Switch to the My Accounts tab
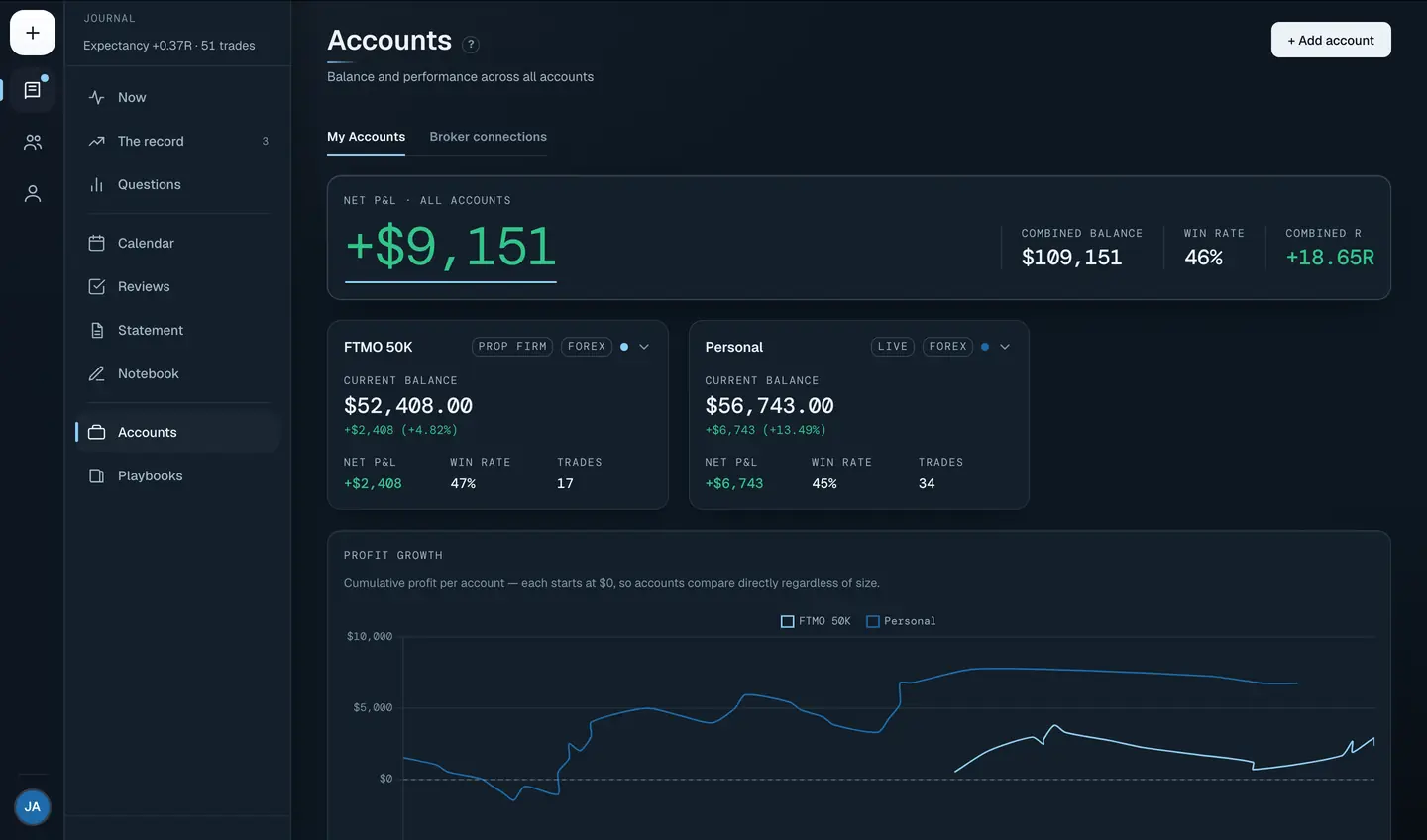Viewport: 1427px width, 840px height. pos(366,137)
